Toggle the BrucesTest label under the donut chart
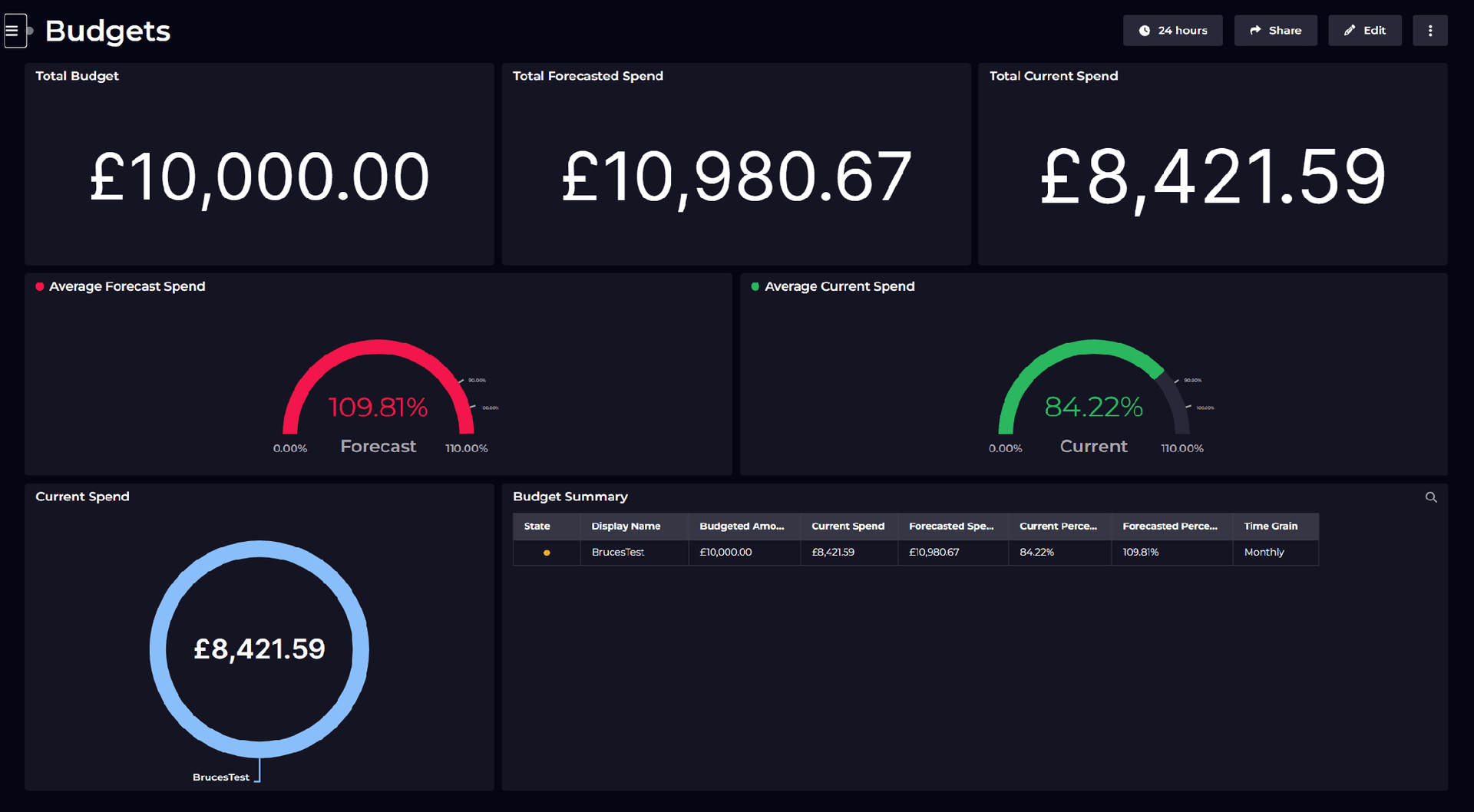Viewport: 1474px width, 812px height. click(x=223, y=776)
